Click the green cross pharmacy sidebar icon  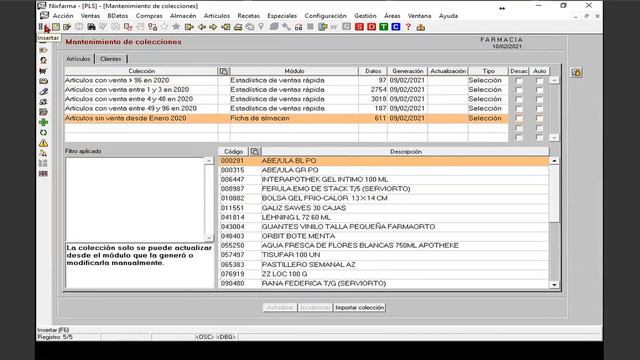point(43,122)
